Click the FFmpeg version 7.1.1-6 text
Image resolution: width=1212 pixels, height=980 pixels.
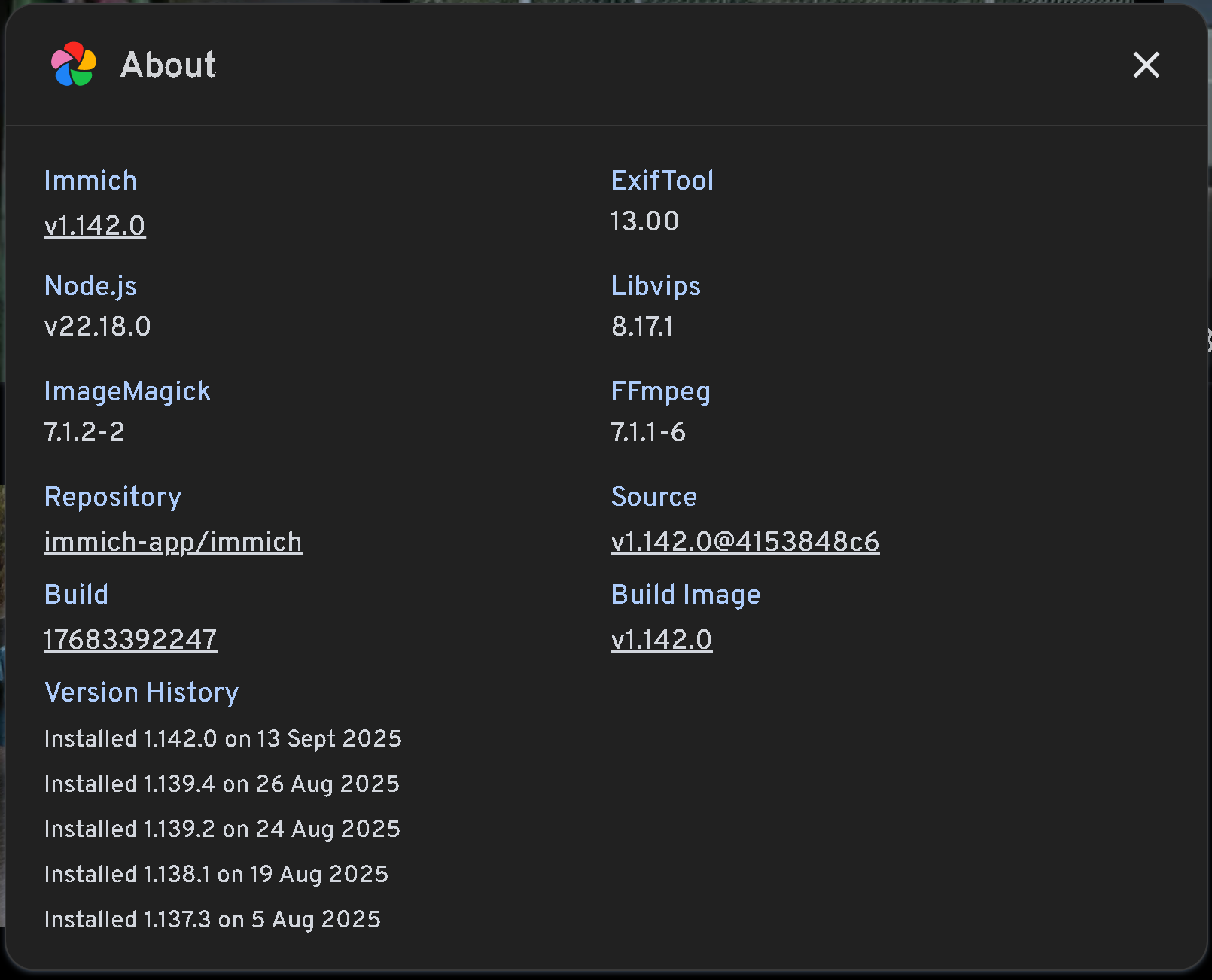pyautogui.click(x=647, y=432)
